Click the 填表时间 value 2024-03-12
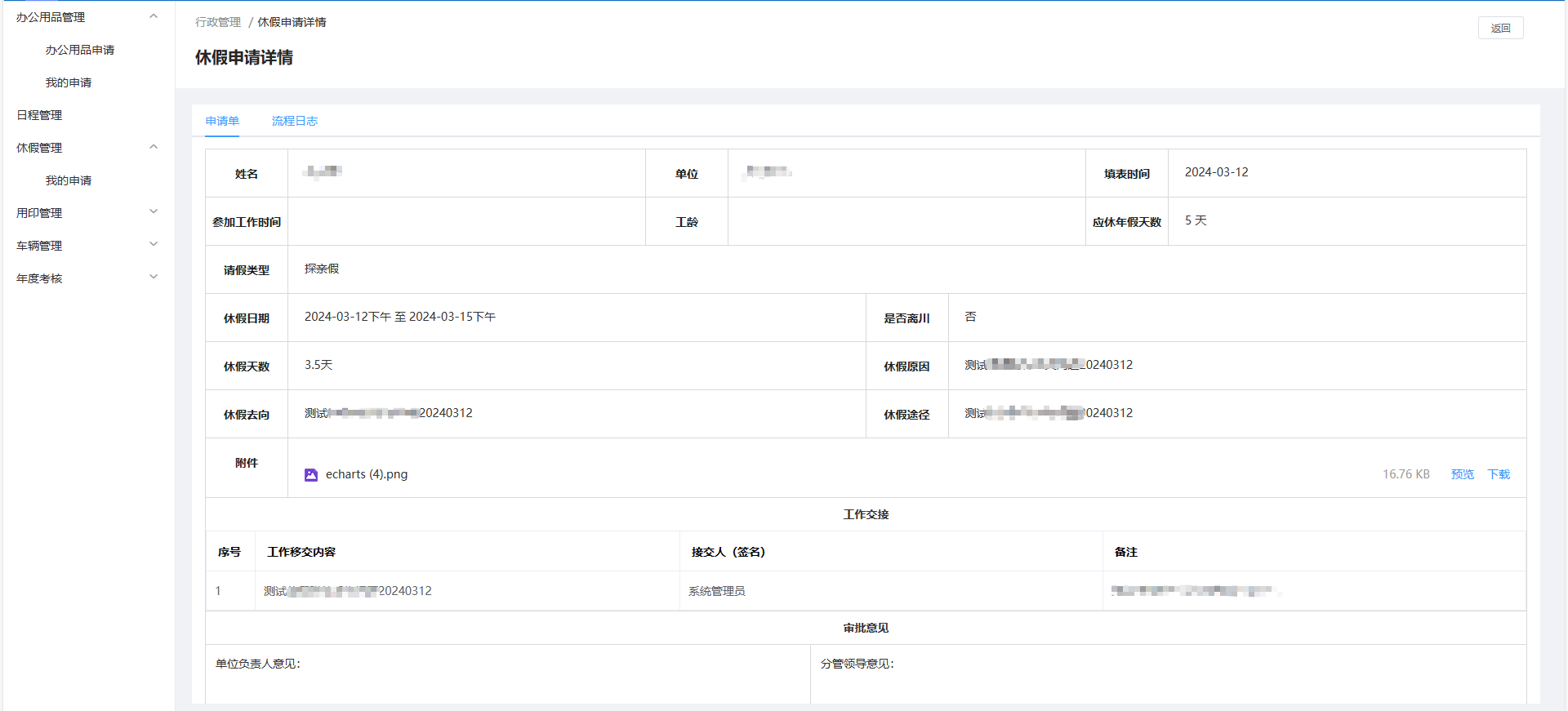The height and width of the screenshot is (711, 1568). click(x=1217, y=172)
